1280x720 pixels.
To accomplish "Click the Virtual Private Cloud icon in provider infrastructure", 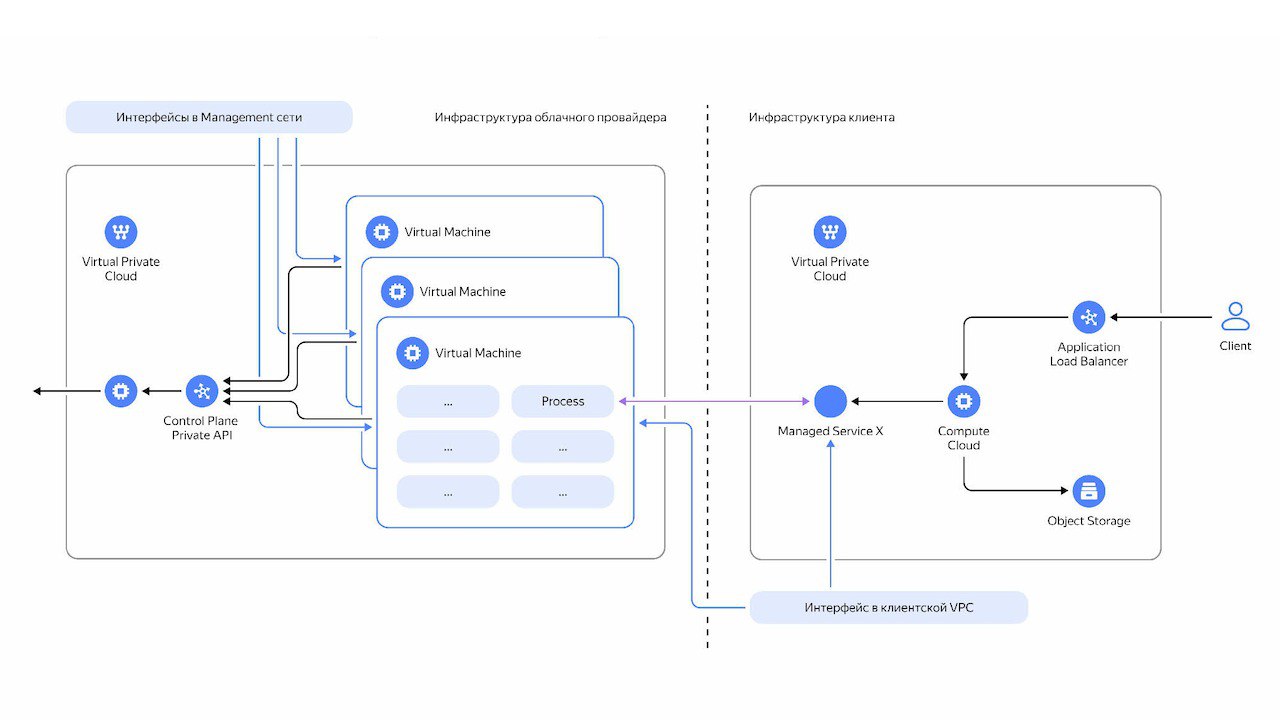I will click(121, 232).
